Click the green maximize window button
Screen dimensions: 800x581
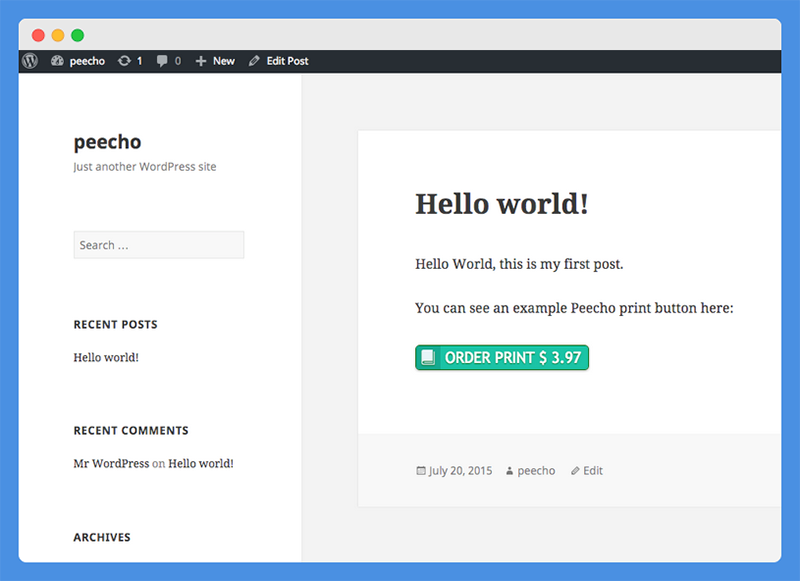(x=78, y=35)
